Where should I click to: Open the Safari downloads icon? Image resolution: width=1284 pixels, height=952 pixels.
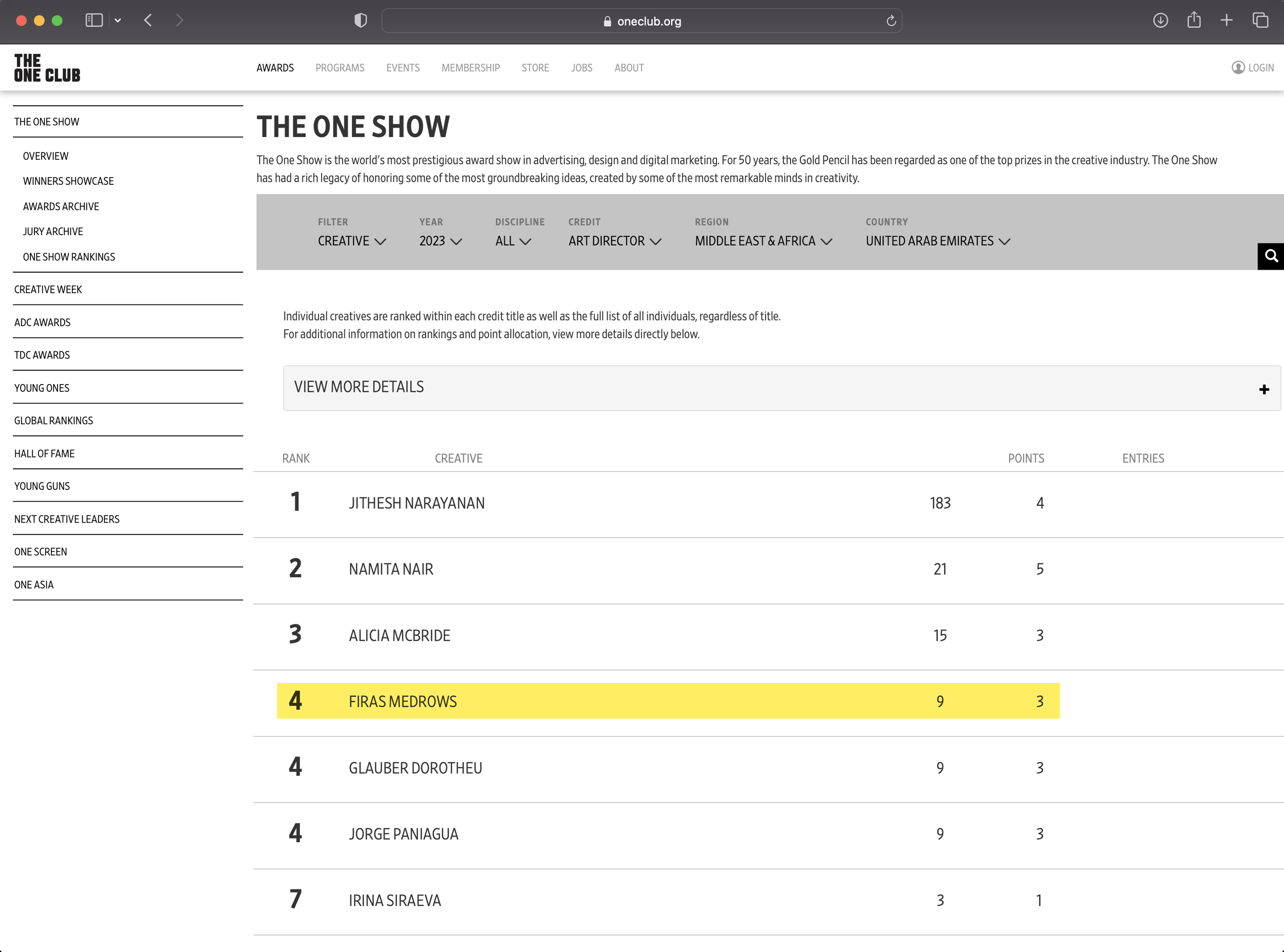click(x=1160, y=21)
